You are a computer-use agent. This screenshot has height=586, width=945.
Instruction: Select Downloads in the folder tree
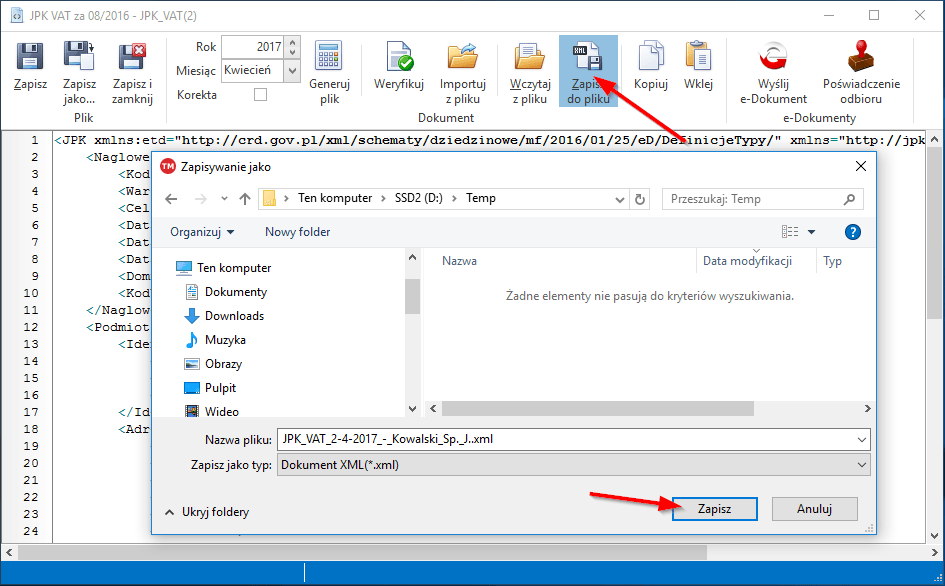tap(234, 316)
